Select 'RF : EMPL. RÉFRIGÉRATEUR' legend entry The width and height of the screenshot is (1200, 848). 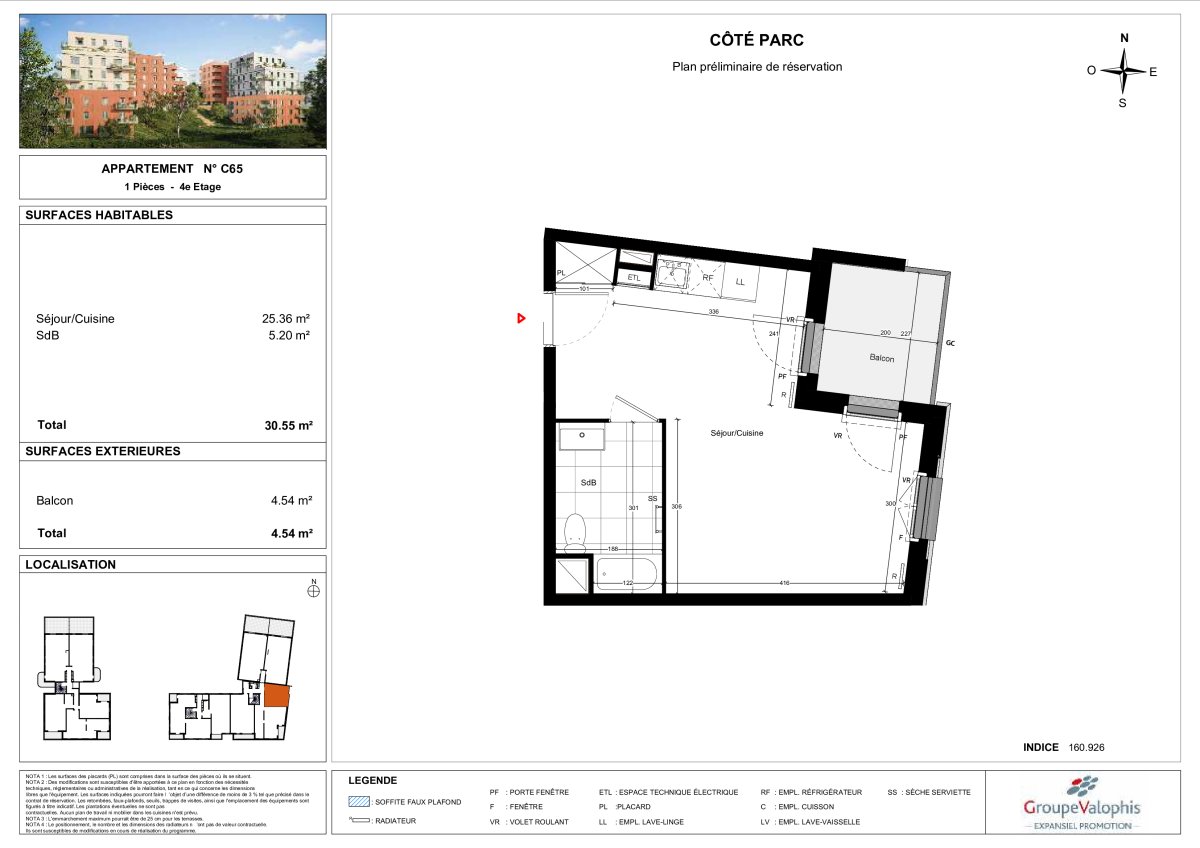[x=811, y=792]
